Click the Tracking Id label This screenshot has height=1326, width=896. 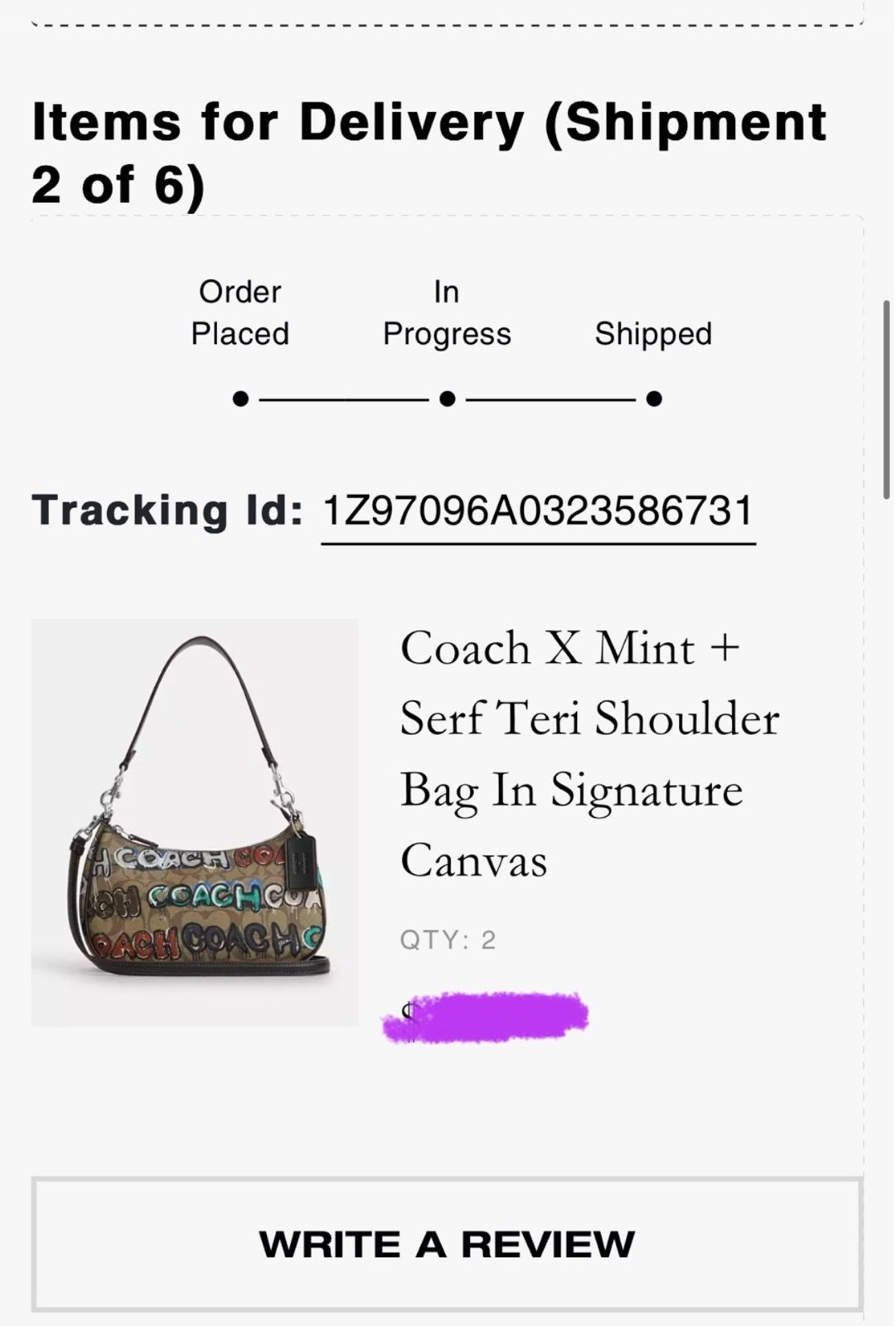(x=167, y=510)
